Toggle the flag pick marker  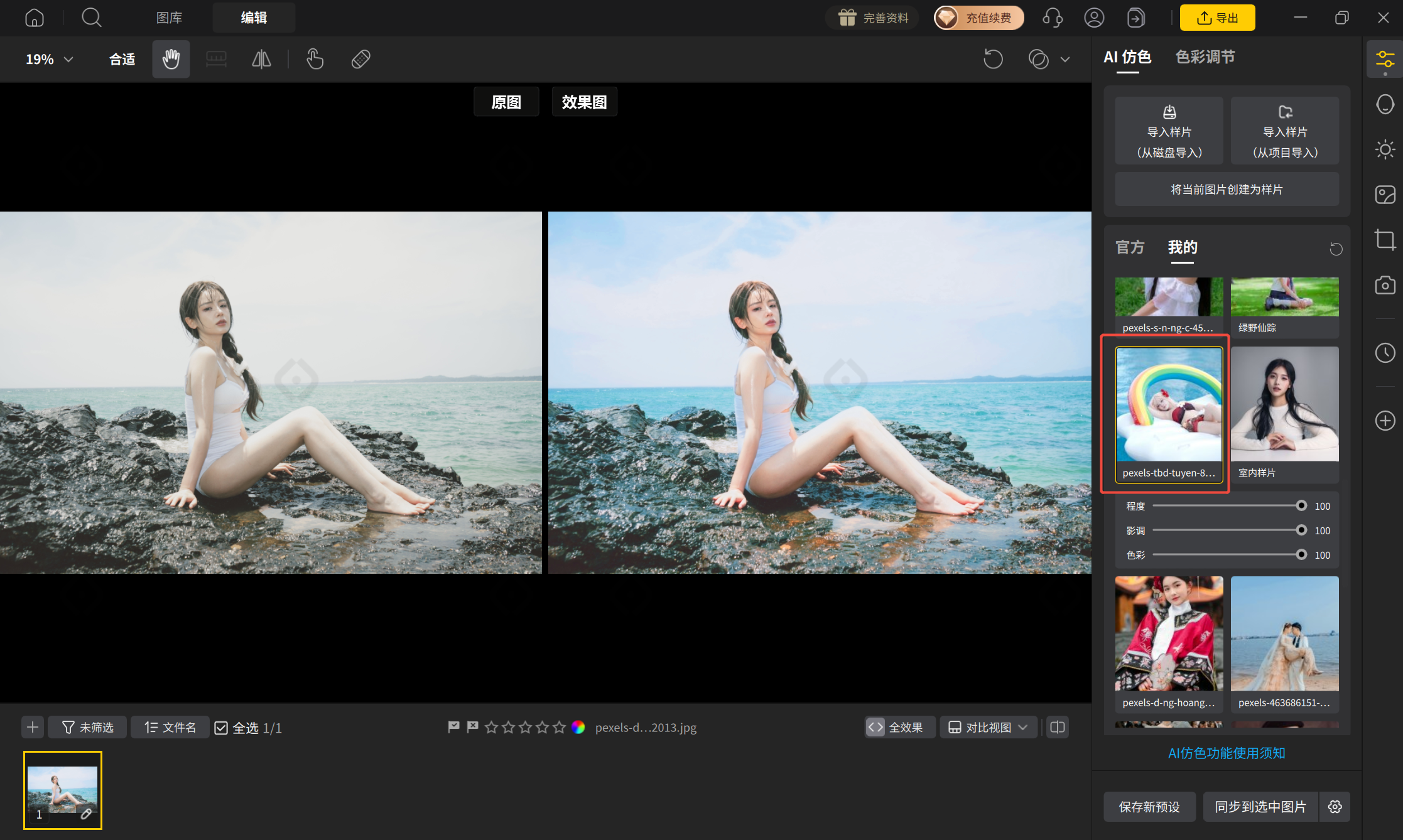click(x=453, y=727)
